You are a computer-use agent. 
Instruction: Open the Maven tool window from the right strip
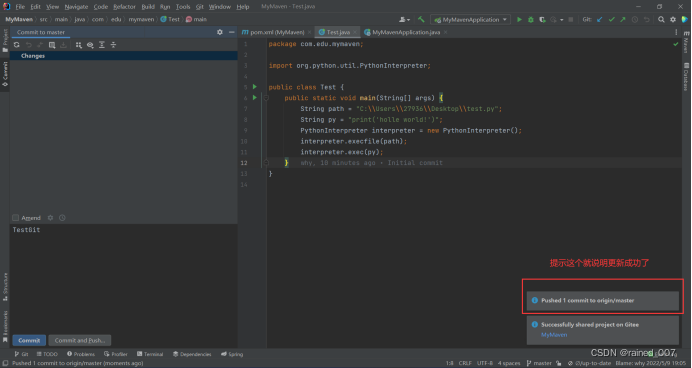(686, 42)
